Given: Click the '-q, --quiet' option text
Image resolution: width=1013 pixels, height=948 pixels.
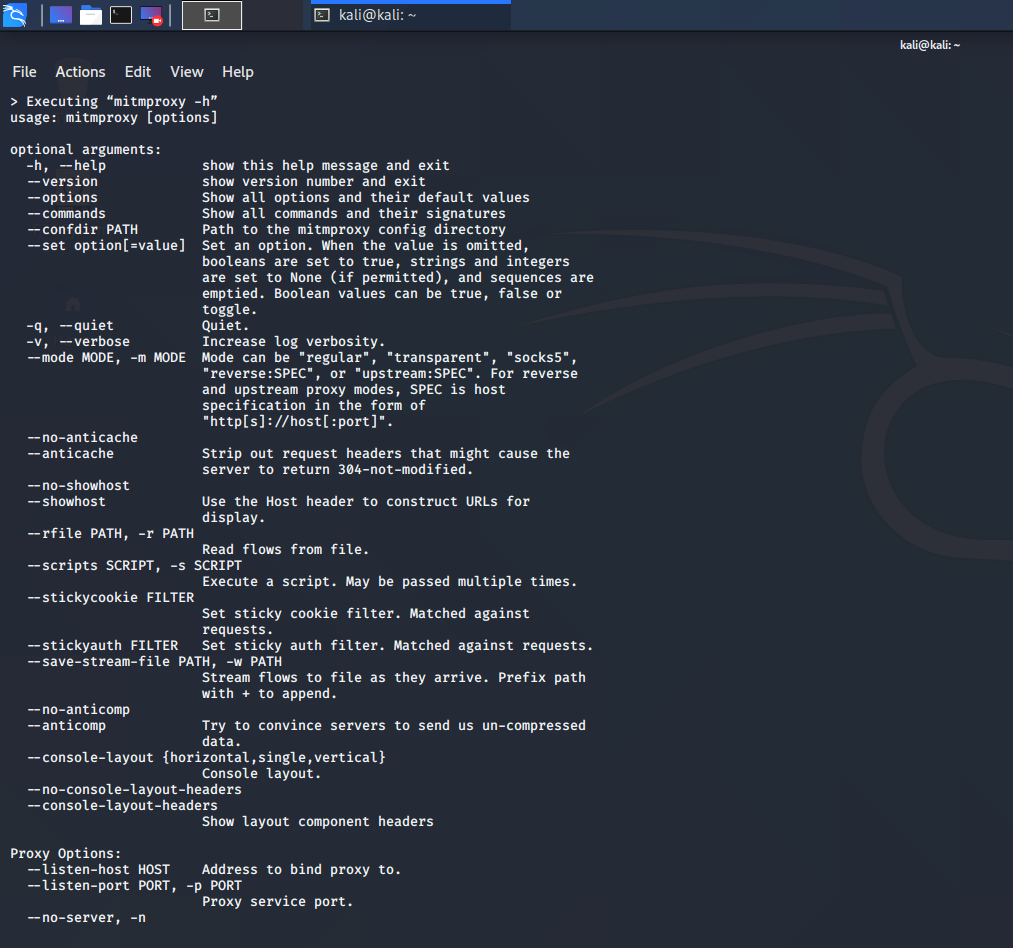Looking at the screenshot, I should (70, 326).
